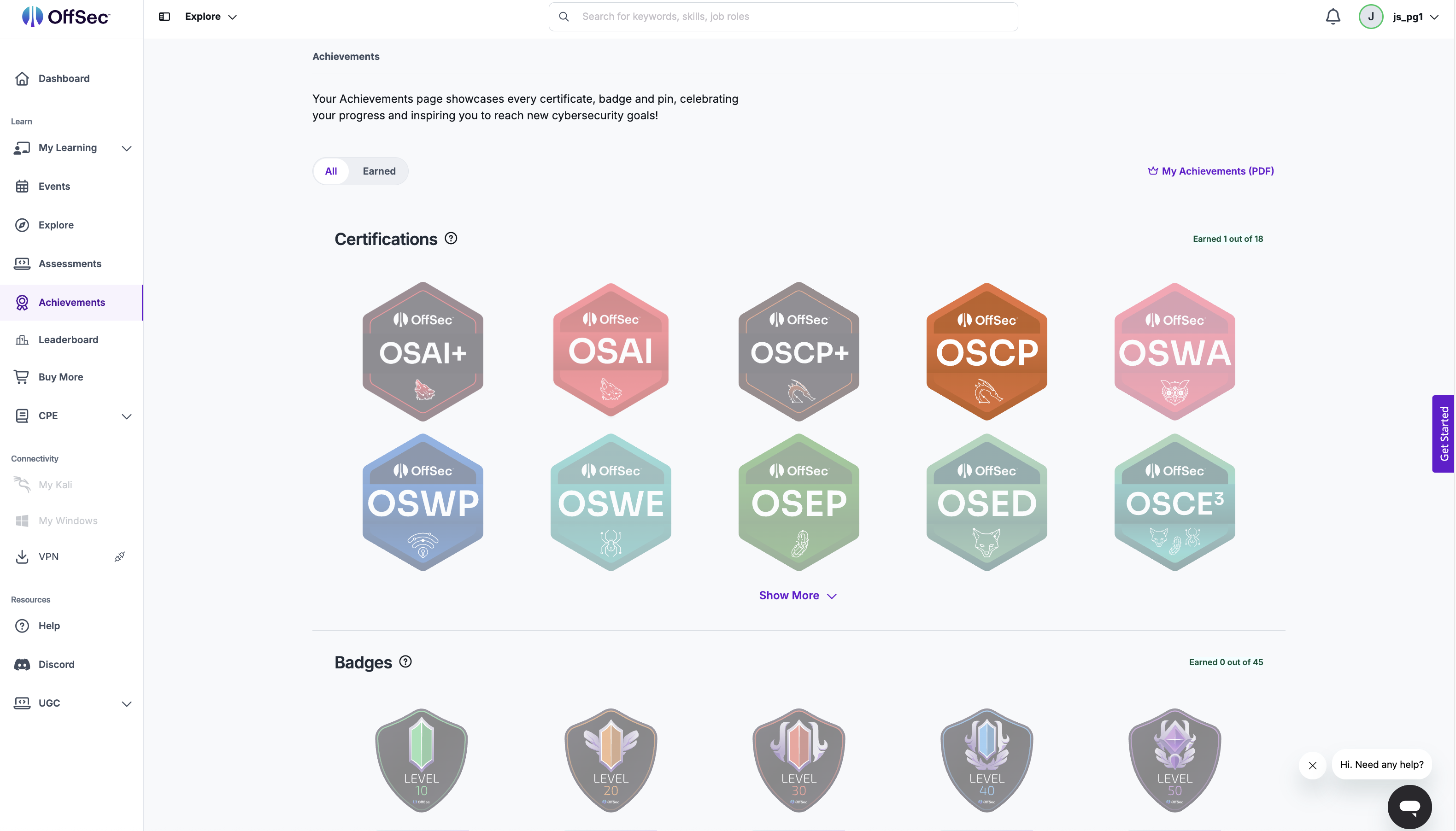Select the OSWE certification badge
The width and height of the screenshot is (1456, 831).
[x=611, y=502]
